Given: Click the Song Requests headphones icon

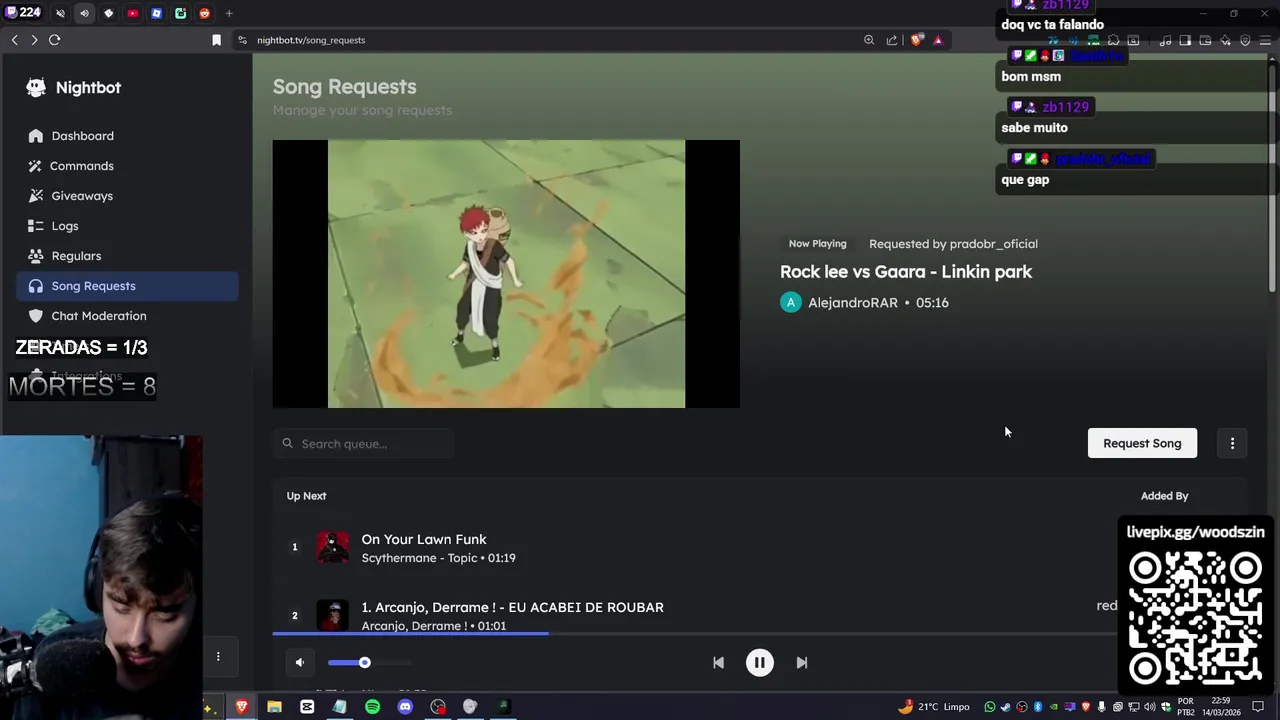Looking at the screenshot, I should (36, 286).
